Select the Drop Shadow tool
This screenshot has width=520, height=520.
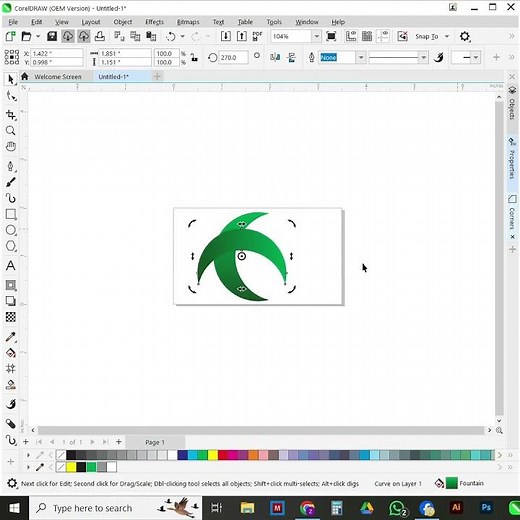11,301
